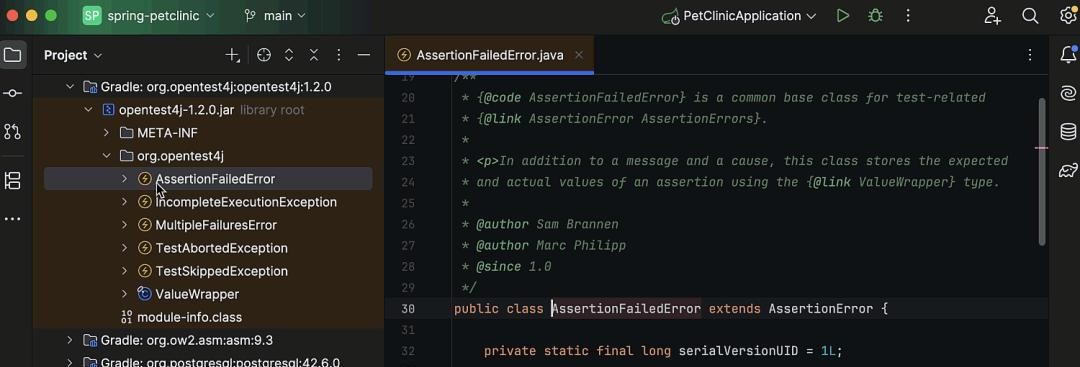This screenshot has width=1080, height=367.
Task: Open PetClinicApplication run configuration dropdown
Action: [738, 15]
